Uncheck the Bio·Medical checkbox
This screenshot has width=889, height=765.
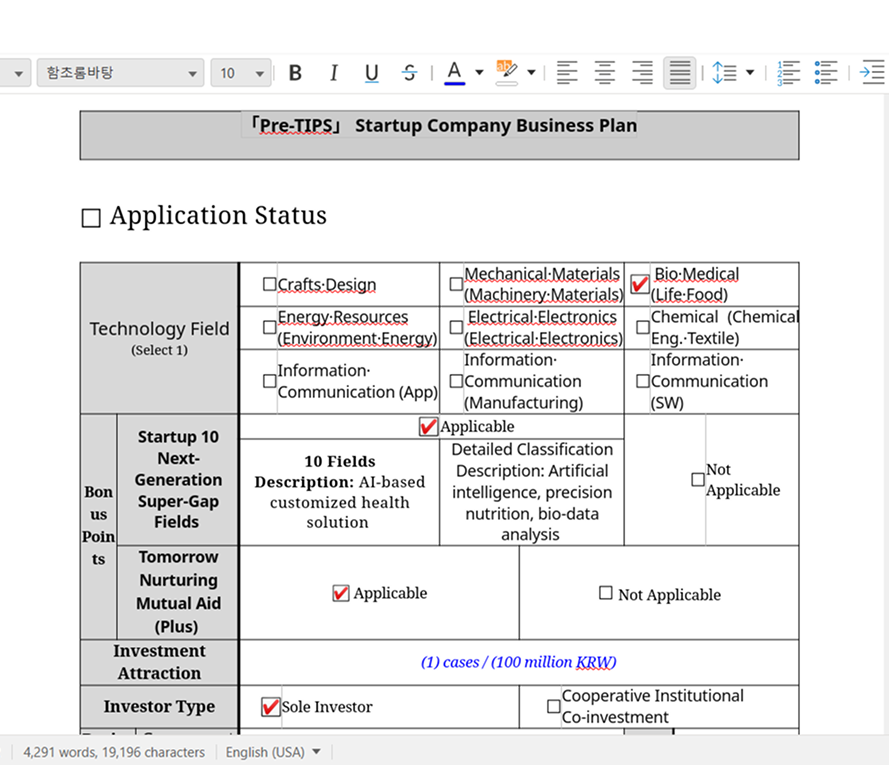coord(640,284)
